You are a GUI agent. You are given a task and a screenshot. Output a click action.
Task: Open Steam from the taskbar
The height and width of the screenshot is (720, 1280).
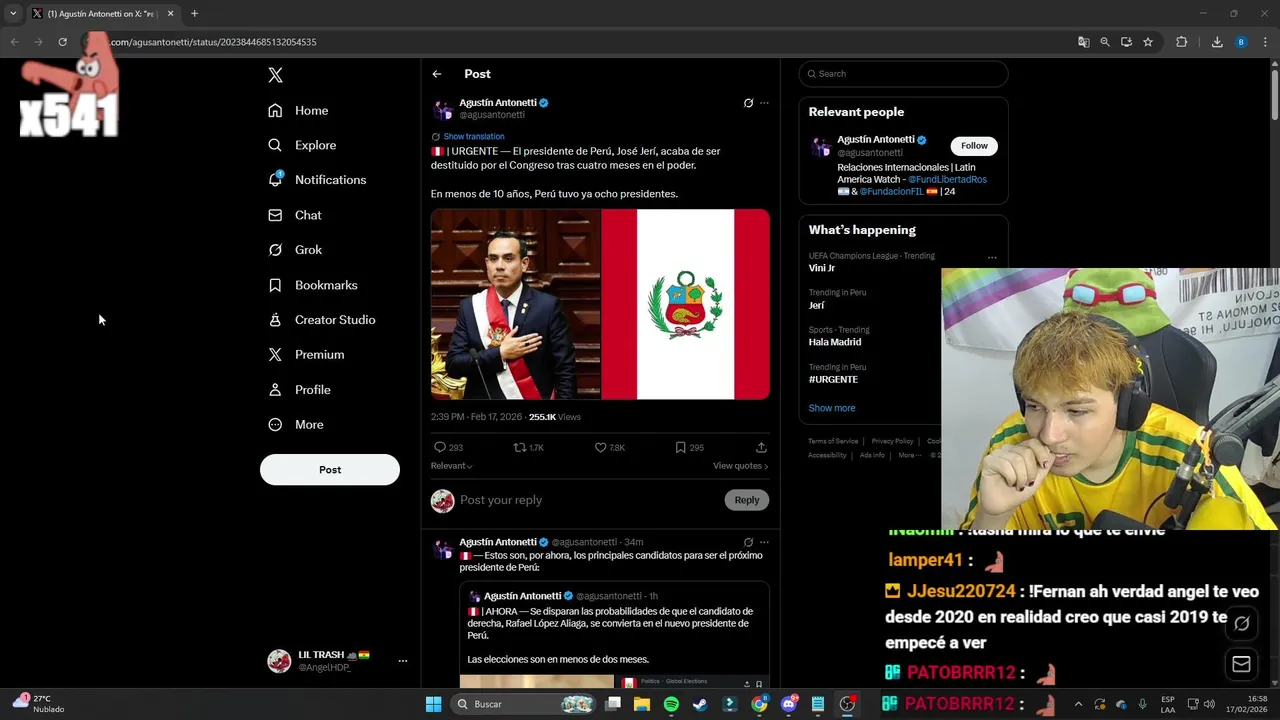point(700,704)
